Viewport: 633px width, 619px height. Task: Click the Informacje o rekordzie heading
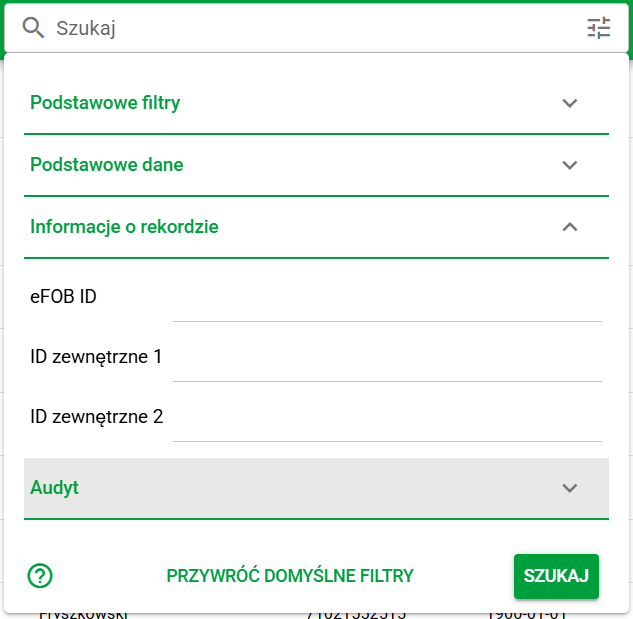124,227
